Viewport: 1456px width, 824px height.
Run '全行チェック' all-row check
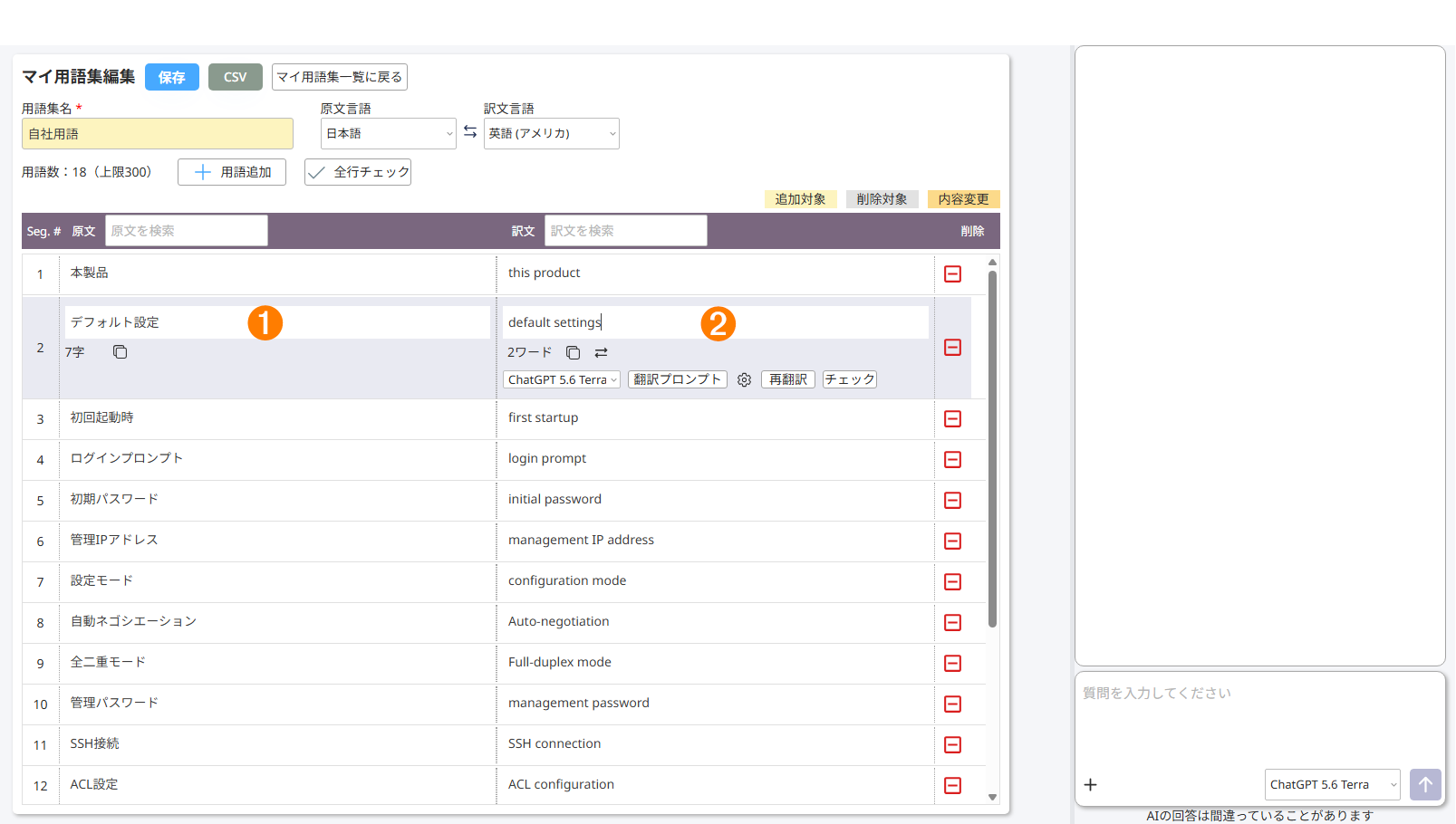(358, 172)
